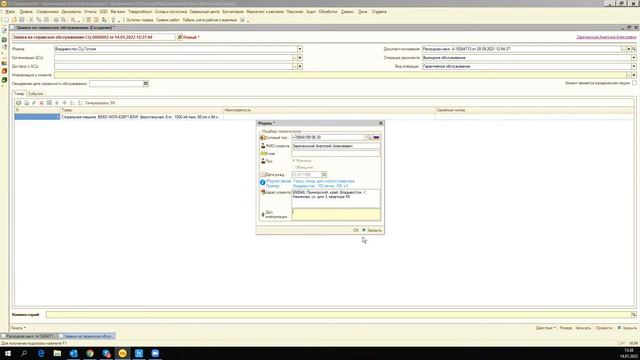The width and height of the screenshot is (640, 360).
Task: Open Действия dropdown at bottom
Action: [x=545, y=328]
